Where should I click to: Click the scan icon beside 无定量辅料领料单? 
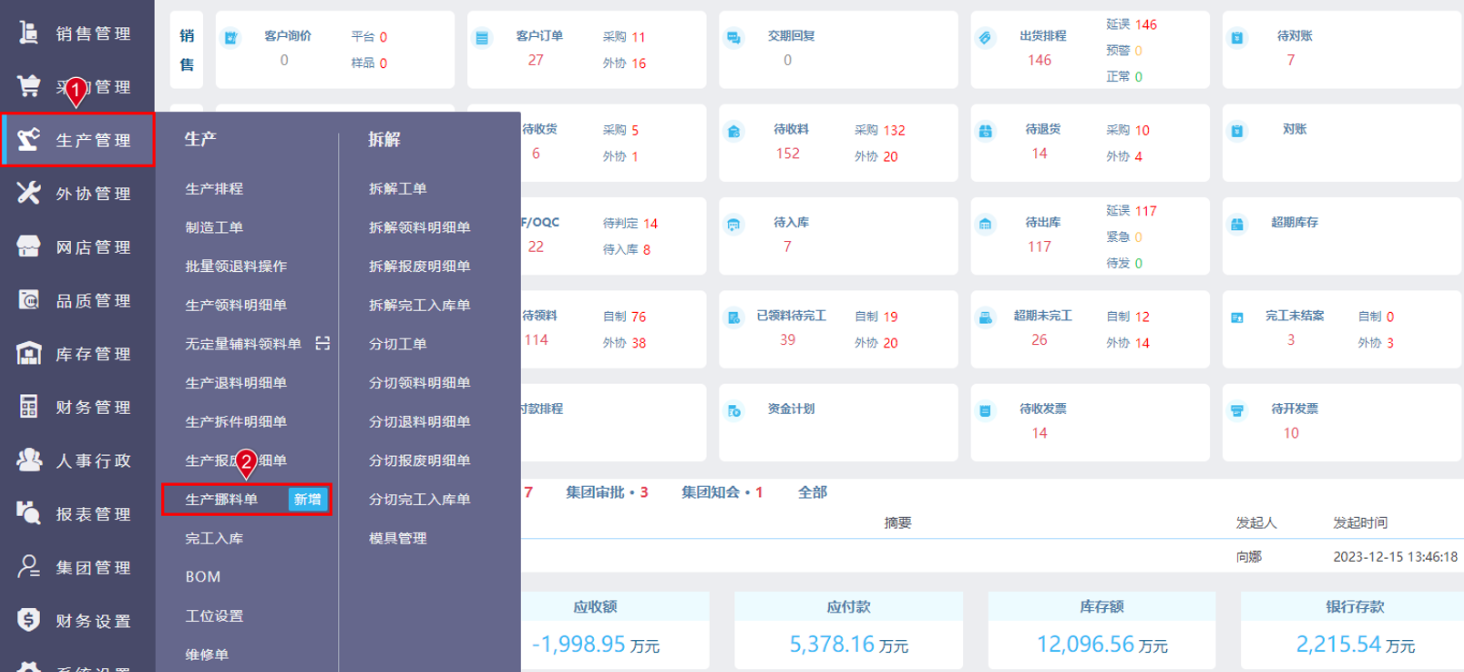[322, 344]
